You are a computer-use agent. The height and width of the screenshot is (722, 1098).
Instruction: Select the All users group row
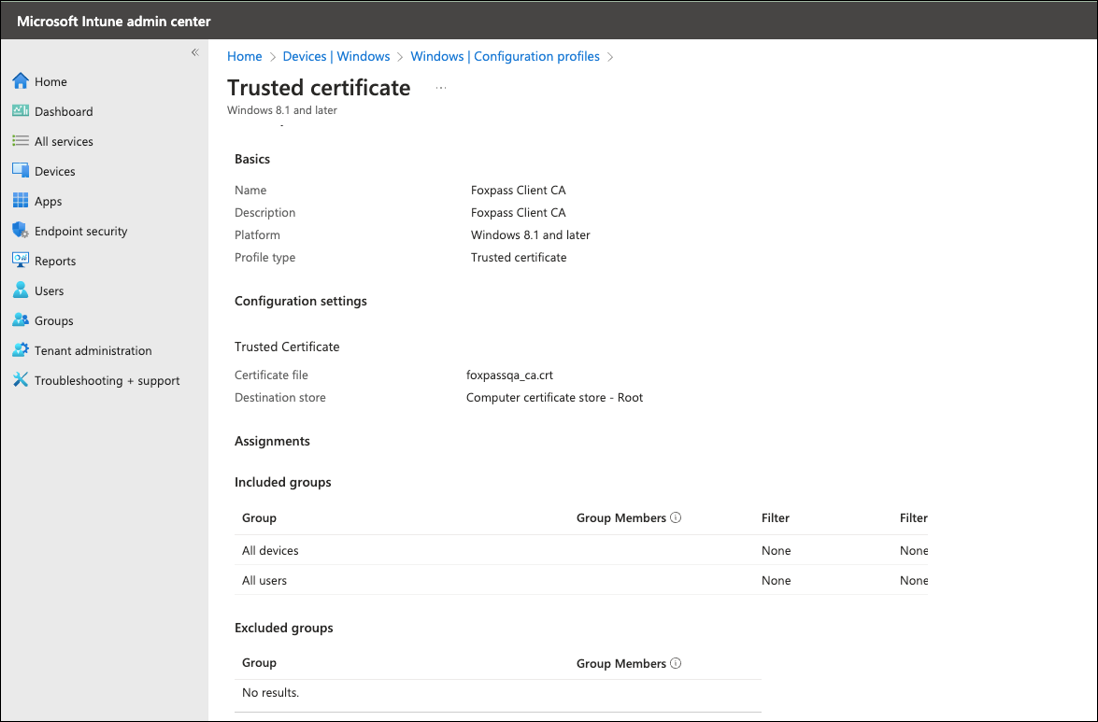265,580
